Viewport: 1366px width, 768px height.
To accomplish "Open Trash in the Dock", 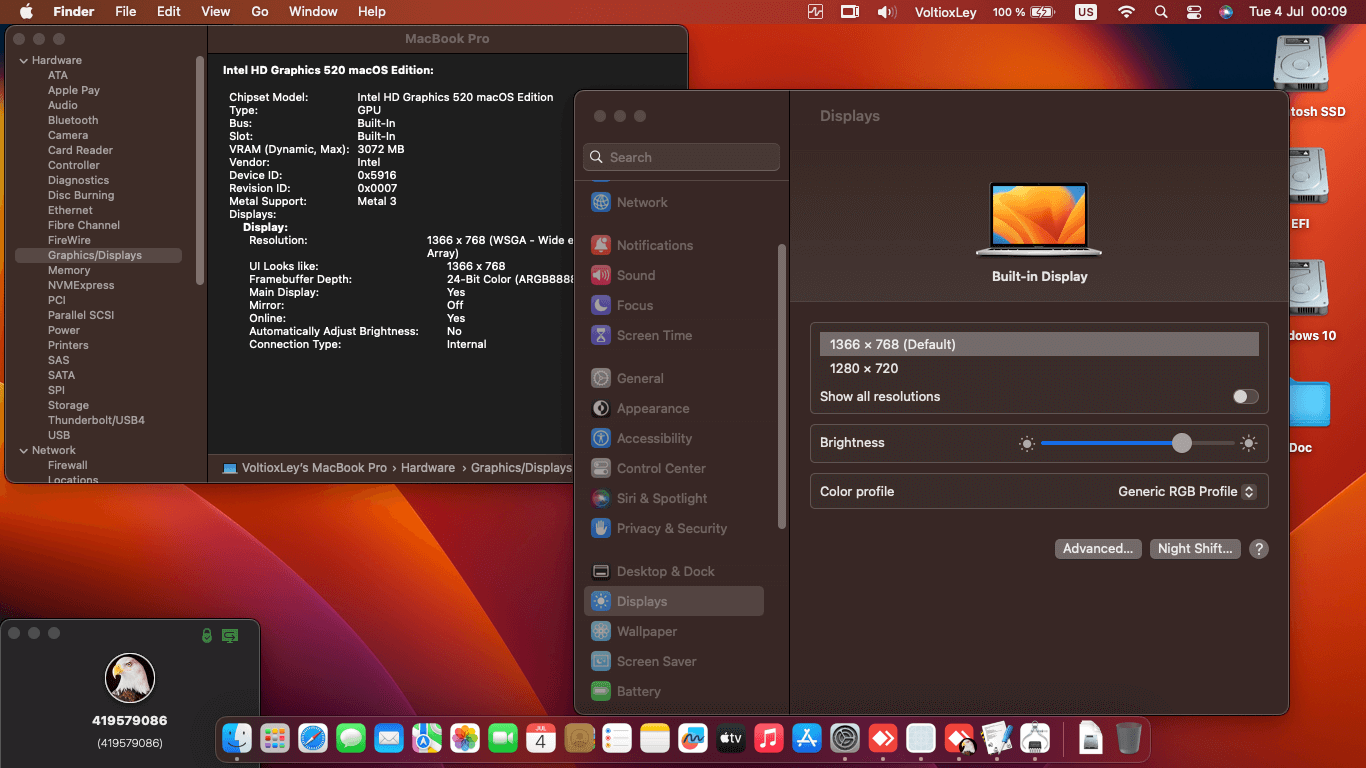I will pos(1129,739).
